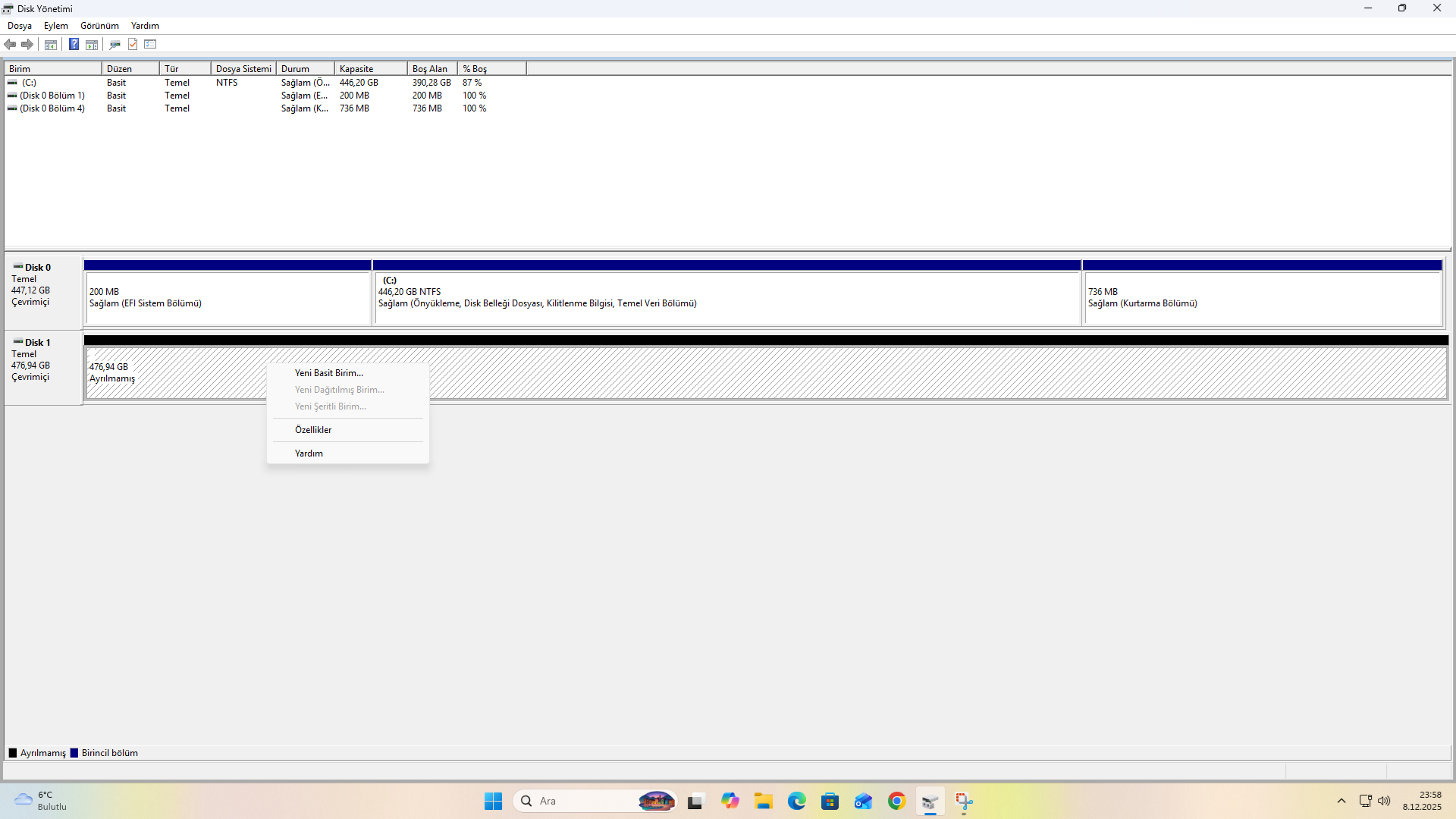Choose Yeni Basit Birim from context menu
The height and width of the screenshot is (819, 1456).
click(329, 373)
